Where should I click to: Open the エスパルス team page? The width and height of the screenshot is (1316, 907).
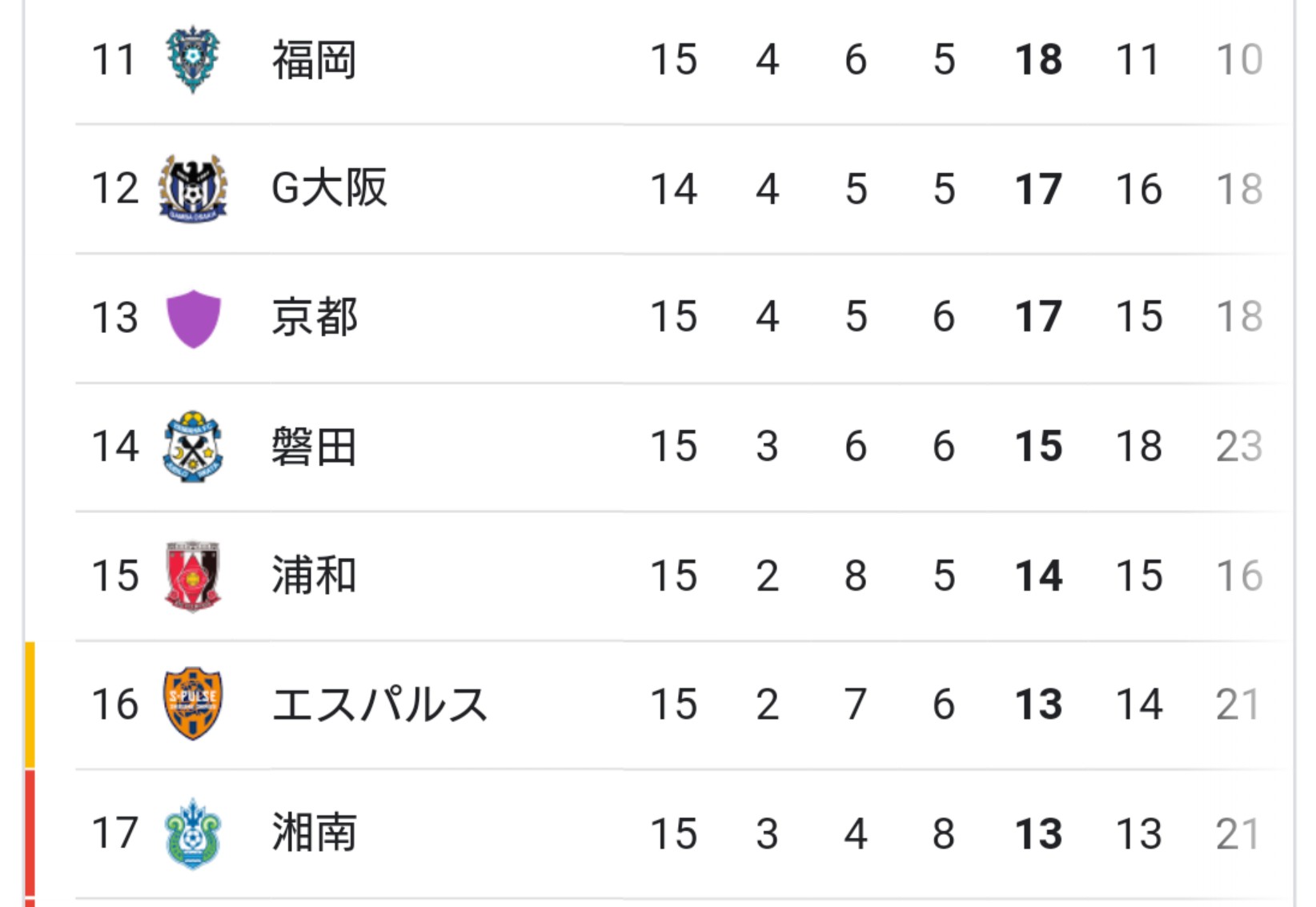pyautogui.click(x=379, y=704)
